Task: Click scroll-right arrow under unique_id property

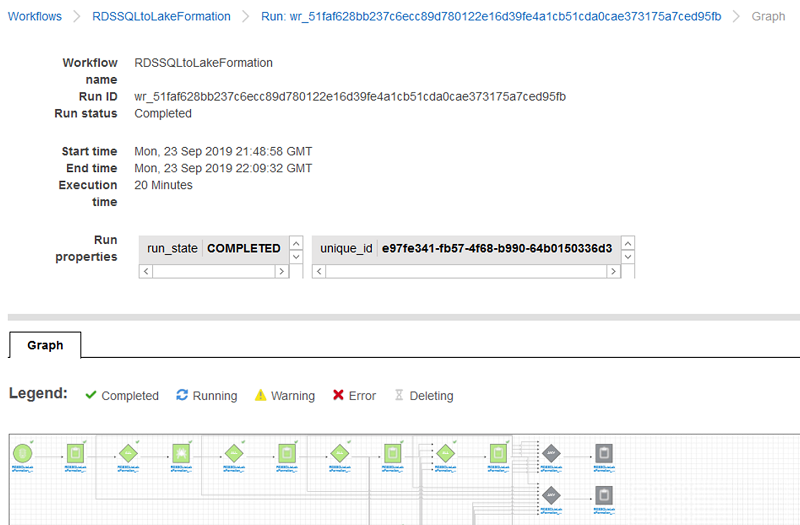Action: (613, 271)
